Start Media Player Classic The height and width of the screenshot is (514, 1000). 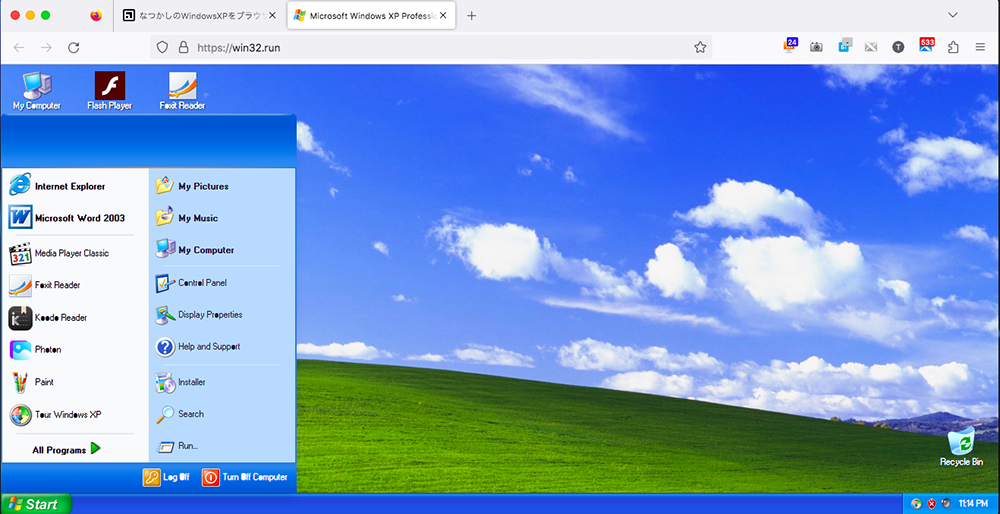click(75, 253)
